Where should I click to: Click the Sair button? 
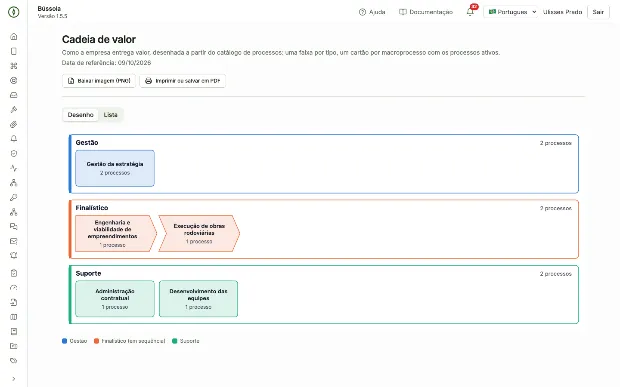(598, 12)
